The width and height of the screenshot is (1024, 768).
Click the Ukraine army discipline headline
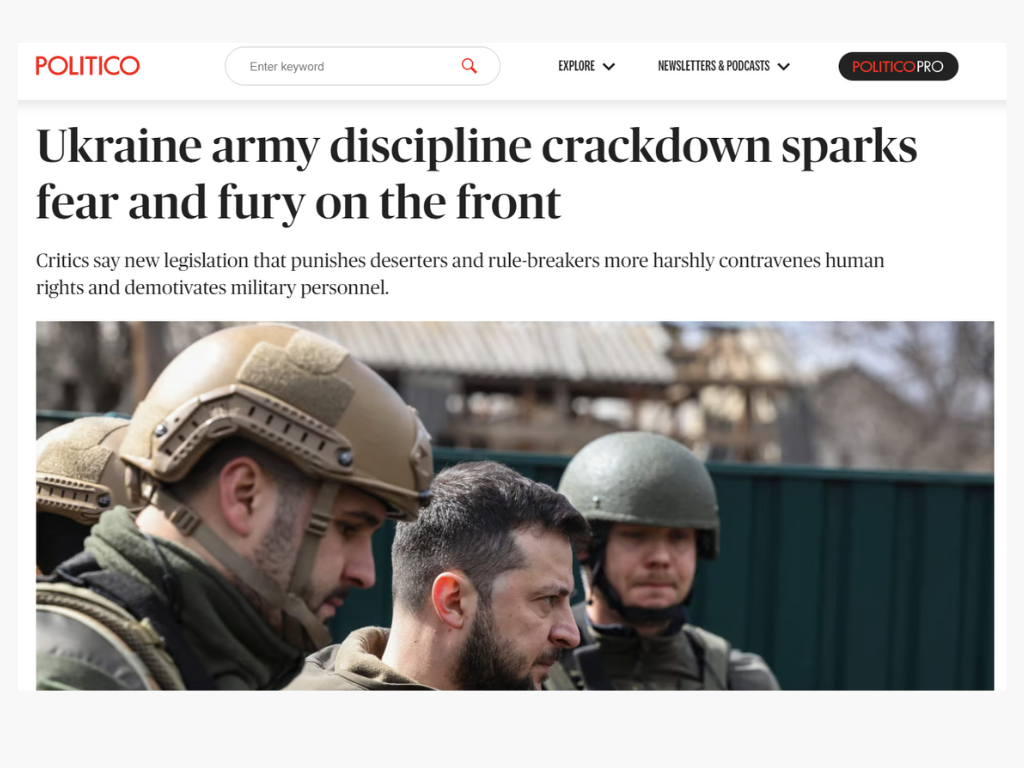pyautogui.click(x=477, y=174)
